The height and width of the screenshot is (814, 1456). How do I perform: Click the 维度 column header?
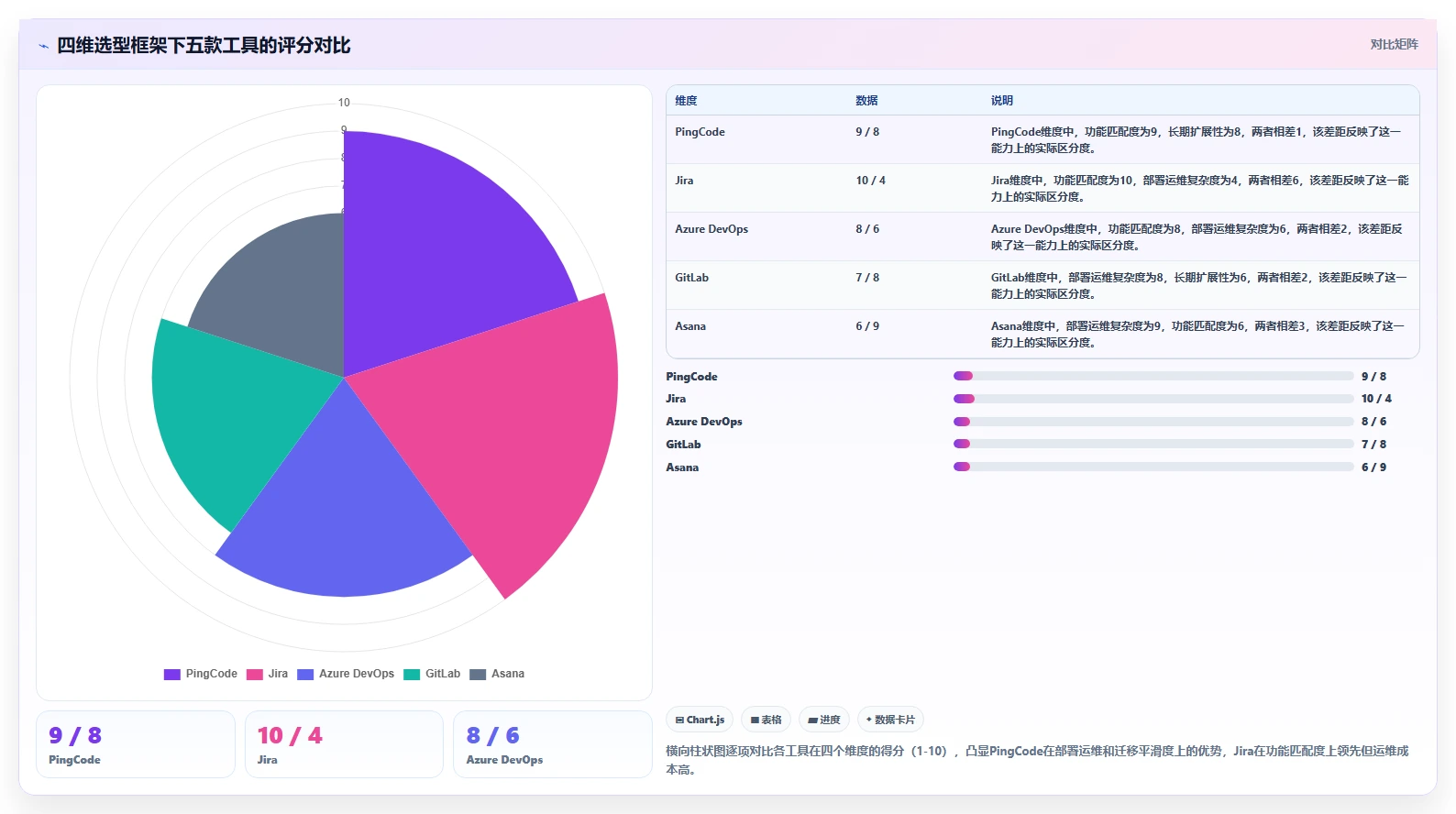(x=686, y=101)
